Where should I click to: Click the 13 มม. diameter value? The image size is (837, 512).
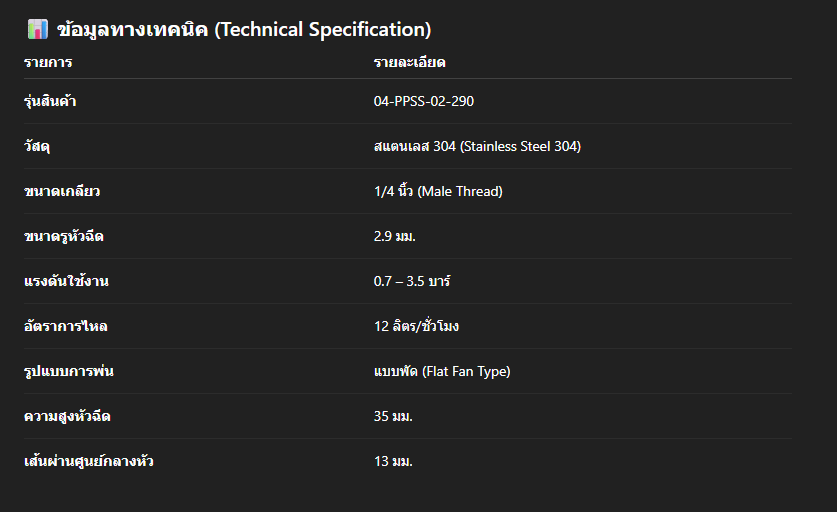(393, 461)
